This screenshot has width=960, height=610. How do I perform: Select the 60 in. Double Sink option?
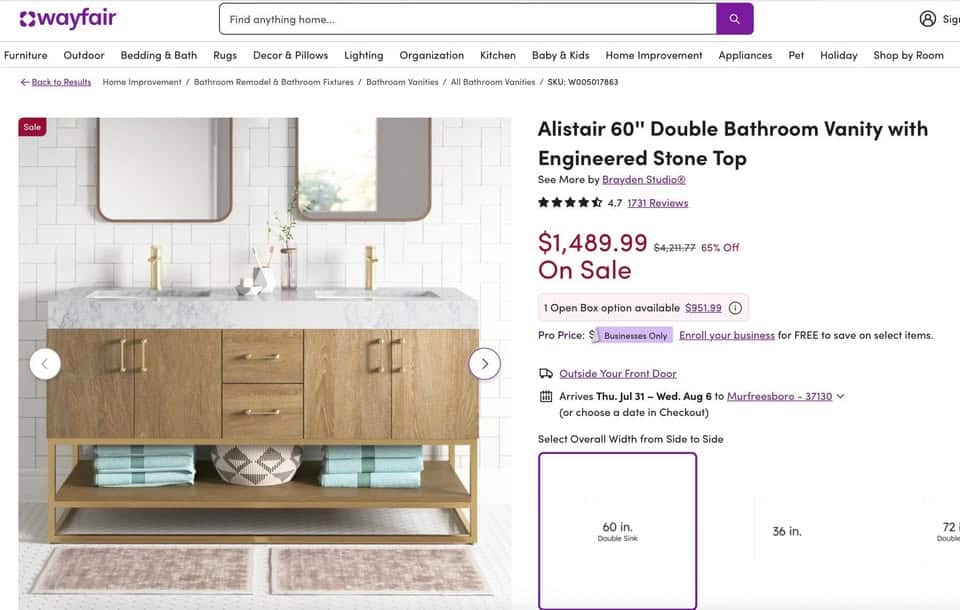(x=618, y=531)
